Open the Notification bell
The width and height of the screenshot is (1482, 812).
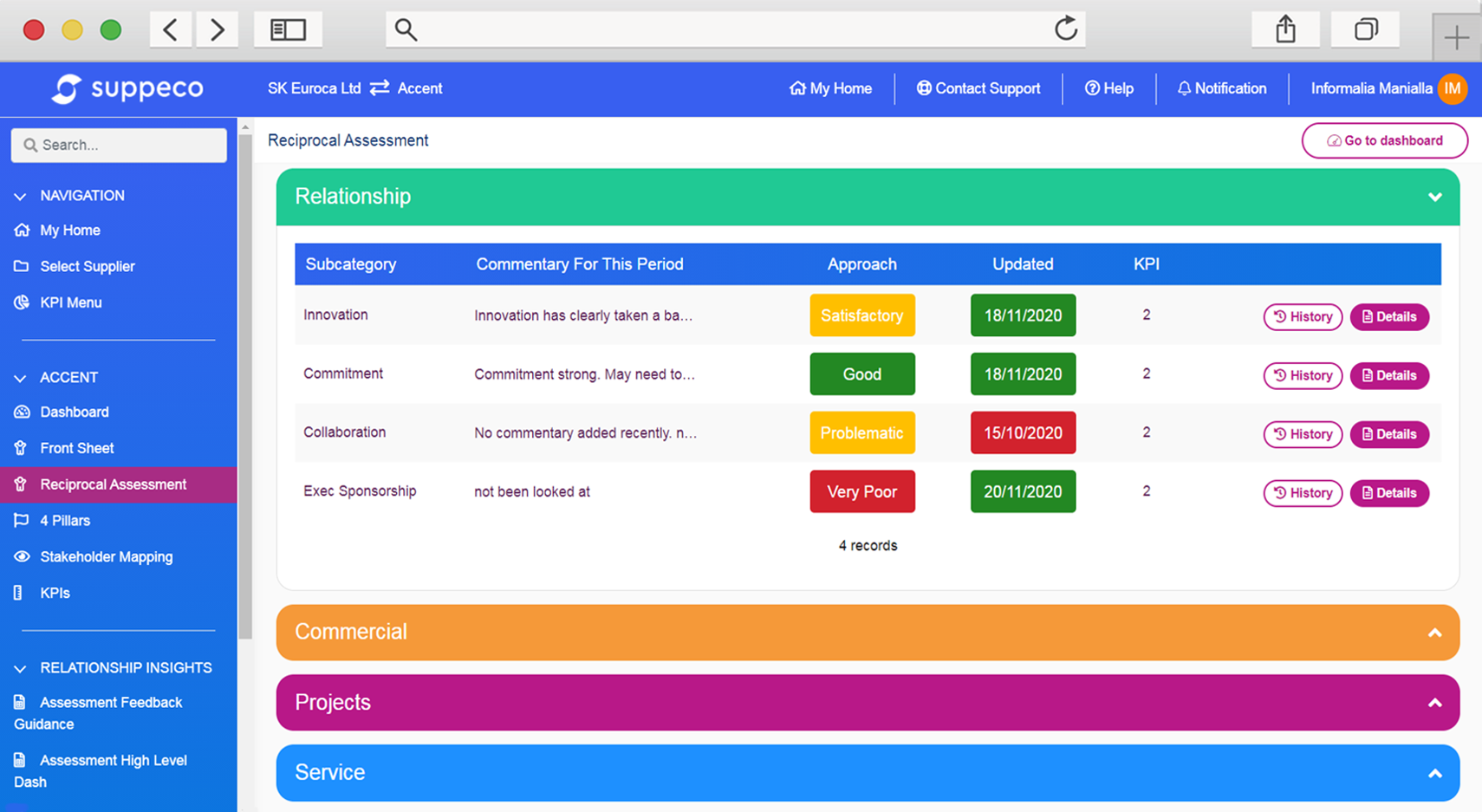(x=1221, y=88)
